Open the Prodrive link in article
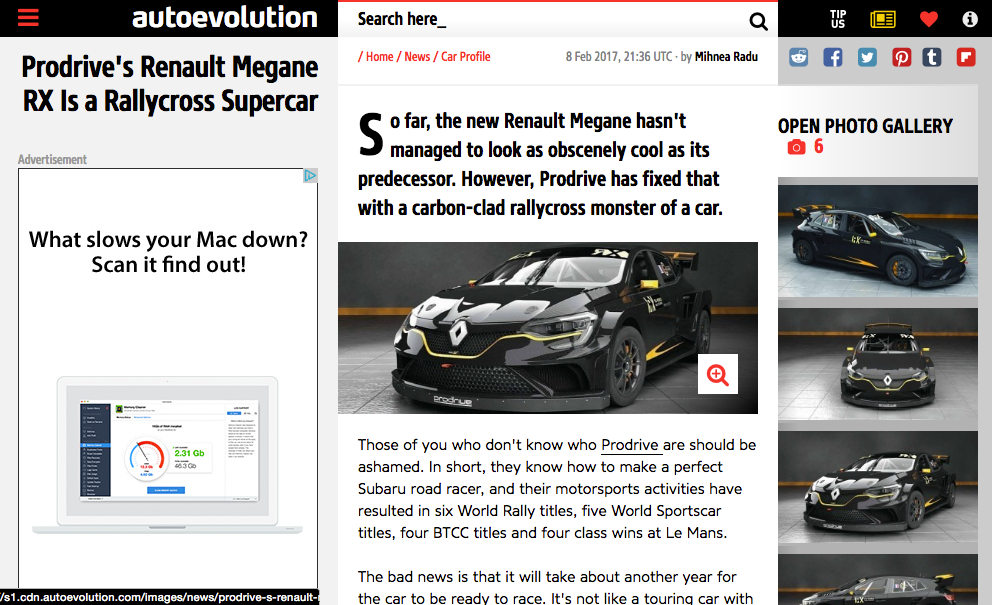 [x=629, y=445]
